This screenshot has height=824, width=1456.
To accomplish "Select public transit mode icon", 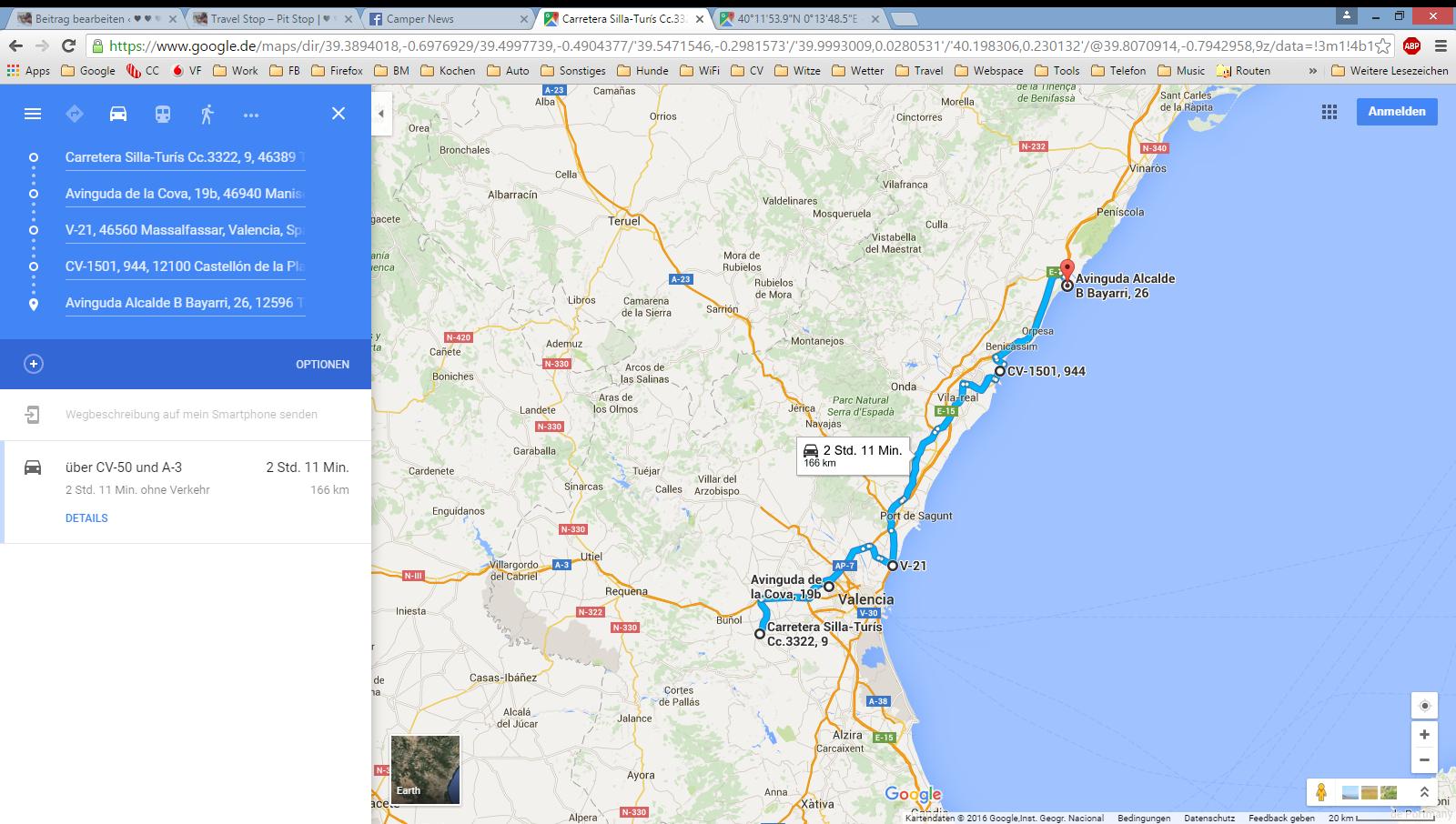I will (162, 114).
